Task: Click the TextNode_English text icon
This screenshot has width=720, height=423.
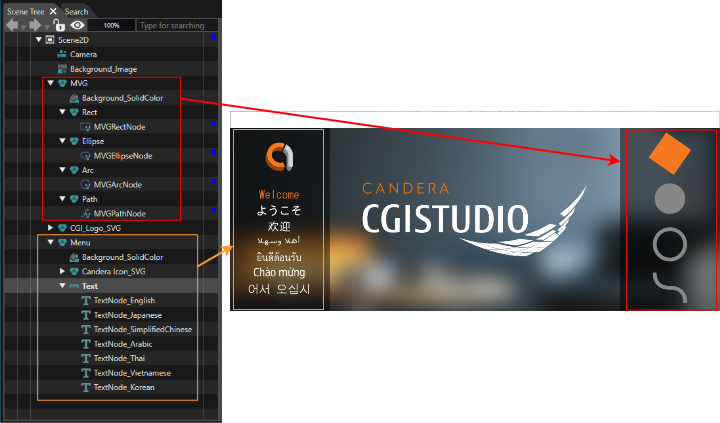Action: (x=86, y=300)
